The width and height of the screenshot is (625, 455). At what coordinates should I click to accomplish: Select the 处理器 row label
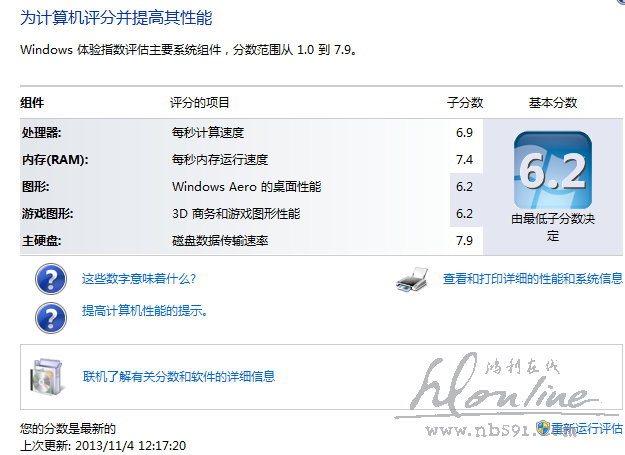(x=41, y=132)
